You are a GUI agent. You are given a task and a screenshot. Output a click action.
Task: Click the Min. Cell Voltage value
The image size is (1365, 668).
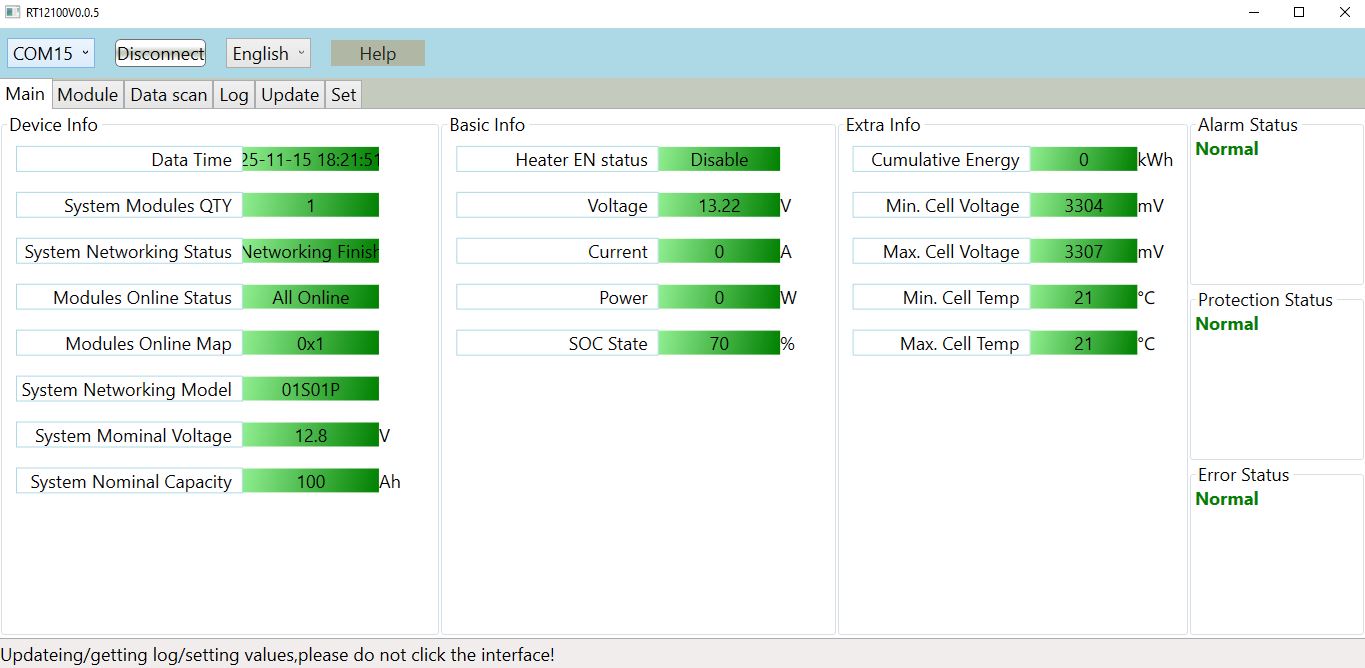click(1083, 206)
